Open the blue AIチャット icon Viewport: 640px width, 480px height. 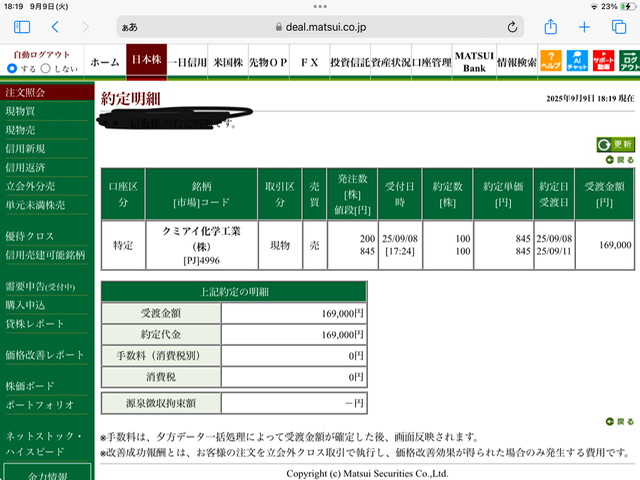pyautogui.click(x=577, y=61)
